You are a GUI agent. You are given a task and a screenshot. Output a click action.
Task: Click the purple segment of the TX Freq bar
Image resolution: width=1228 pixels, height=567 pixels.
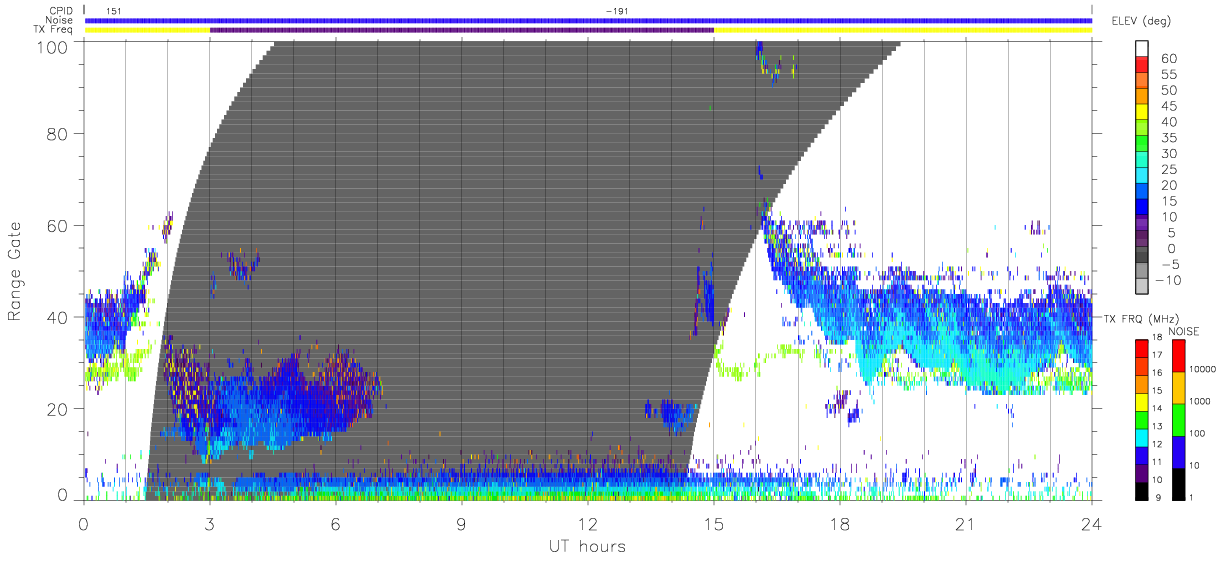coord(461,30)
